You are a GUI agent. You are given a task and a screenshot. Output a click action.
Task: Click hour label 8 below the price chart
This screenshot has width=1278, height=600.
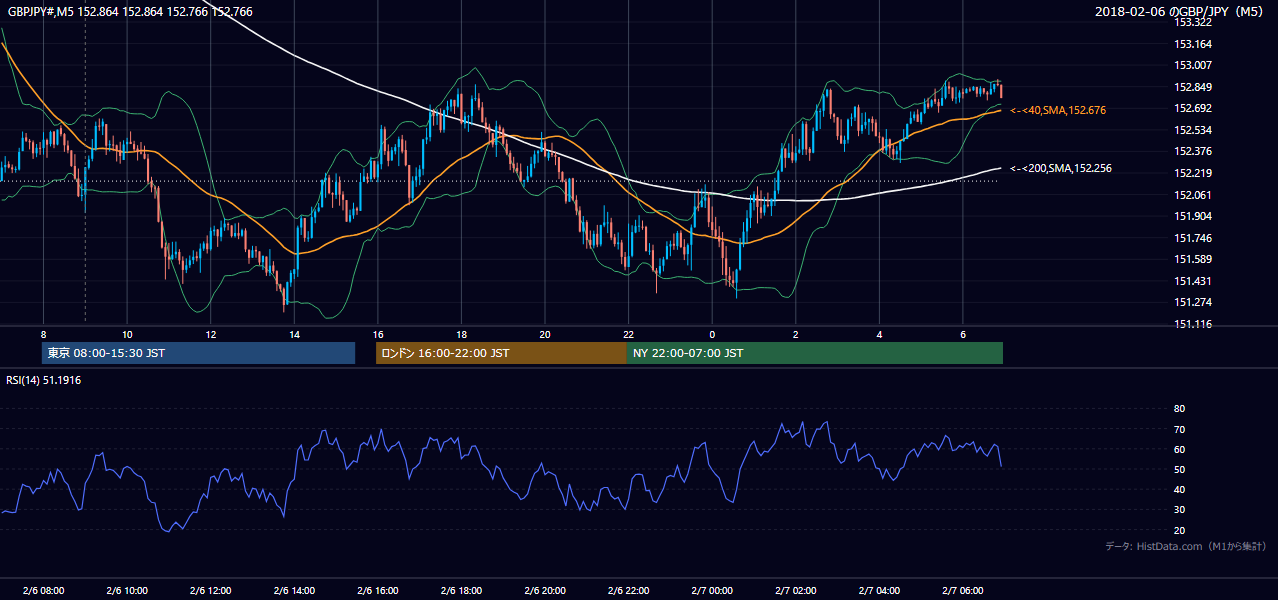pyautogui.click(x=43, y=334)
